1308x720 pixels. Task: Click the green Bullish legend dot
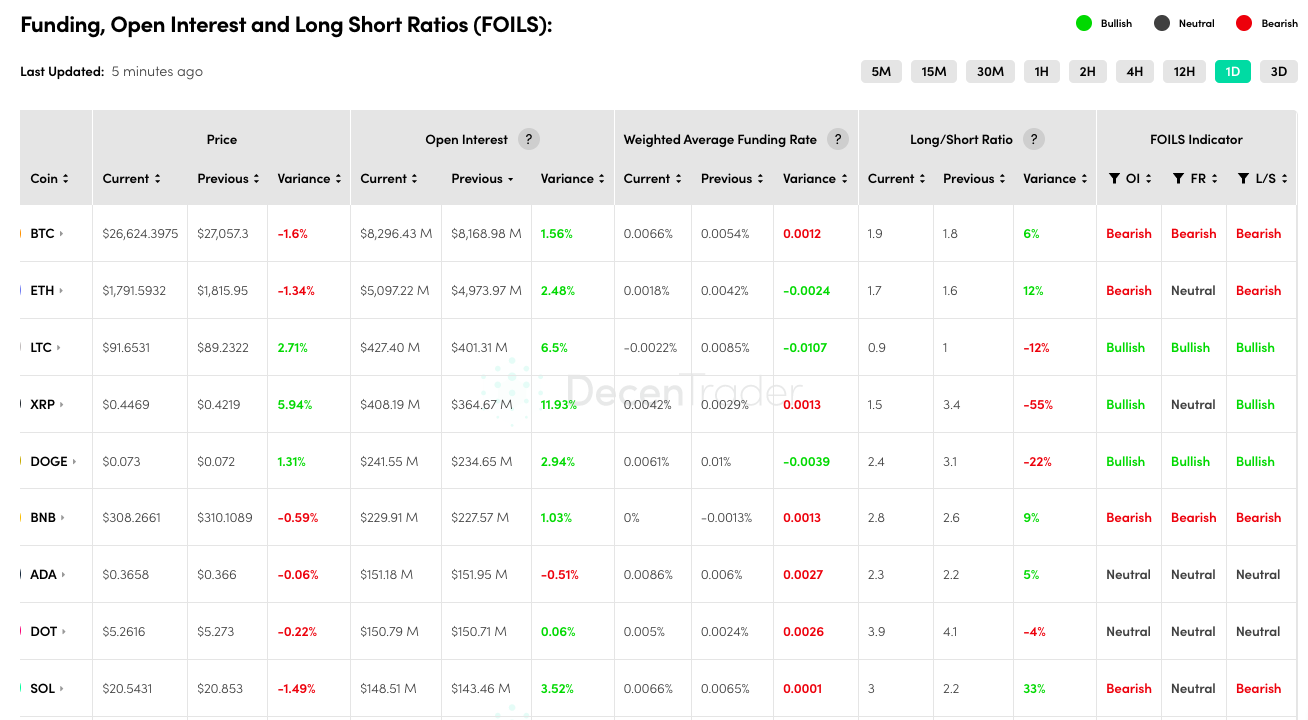[1085, 22]
